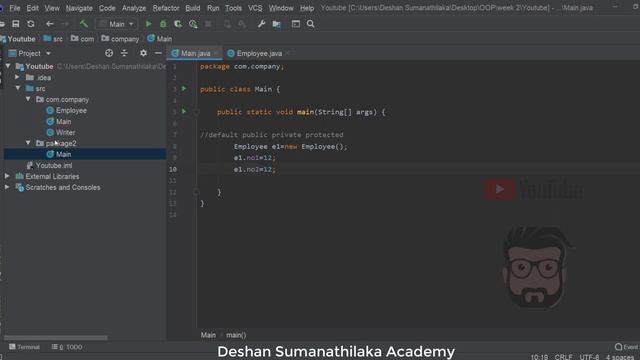Click run gutter arrow beside class Main

point(184,89)
